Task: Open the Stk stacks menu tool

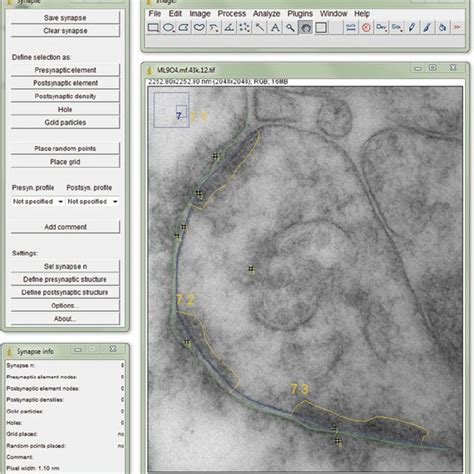Action: 396,28
